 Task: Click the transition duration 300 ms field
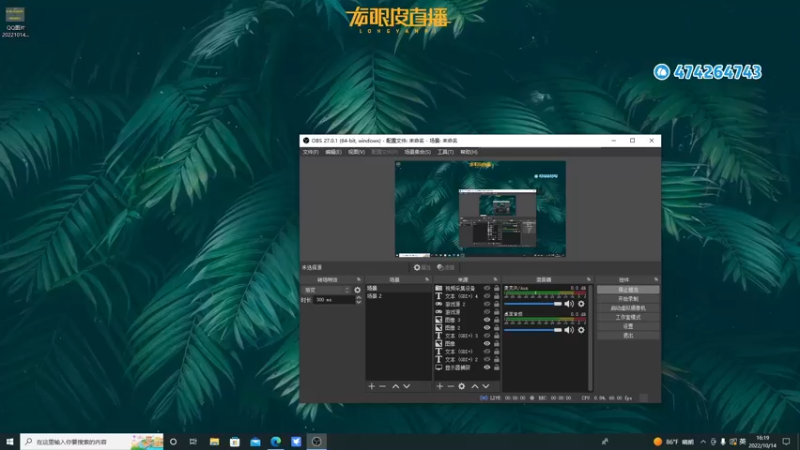[x=334, y=300]
